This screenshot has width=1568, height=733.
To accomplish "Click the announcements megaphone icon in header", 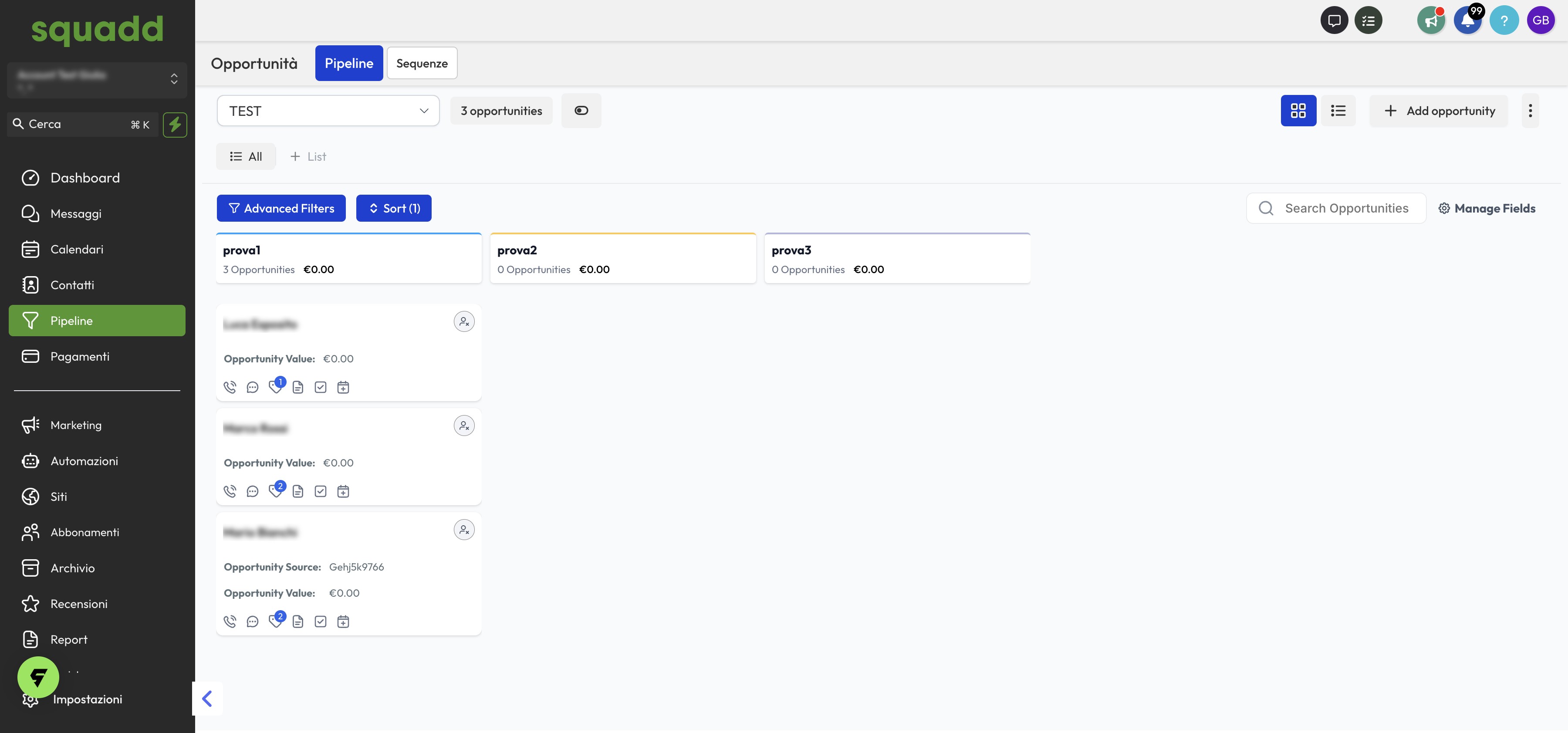I will [1430, 21].
